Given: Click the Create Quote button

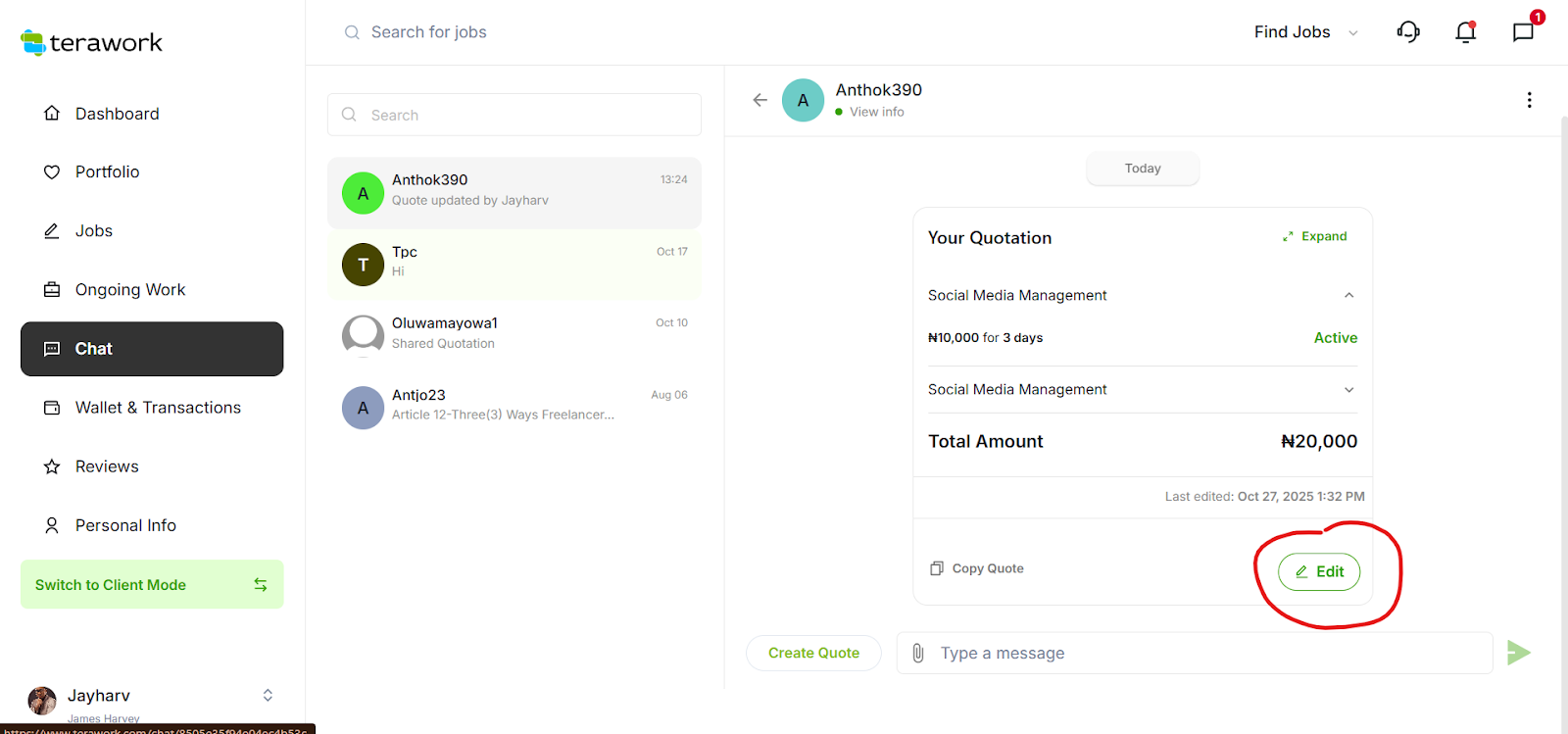Looking at the screenshot, I should click(x=813, y=653).
